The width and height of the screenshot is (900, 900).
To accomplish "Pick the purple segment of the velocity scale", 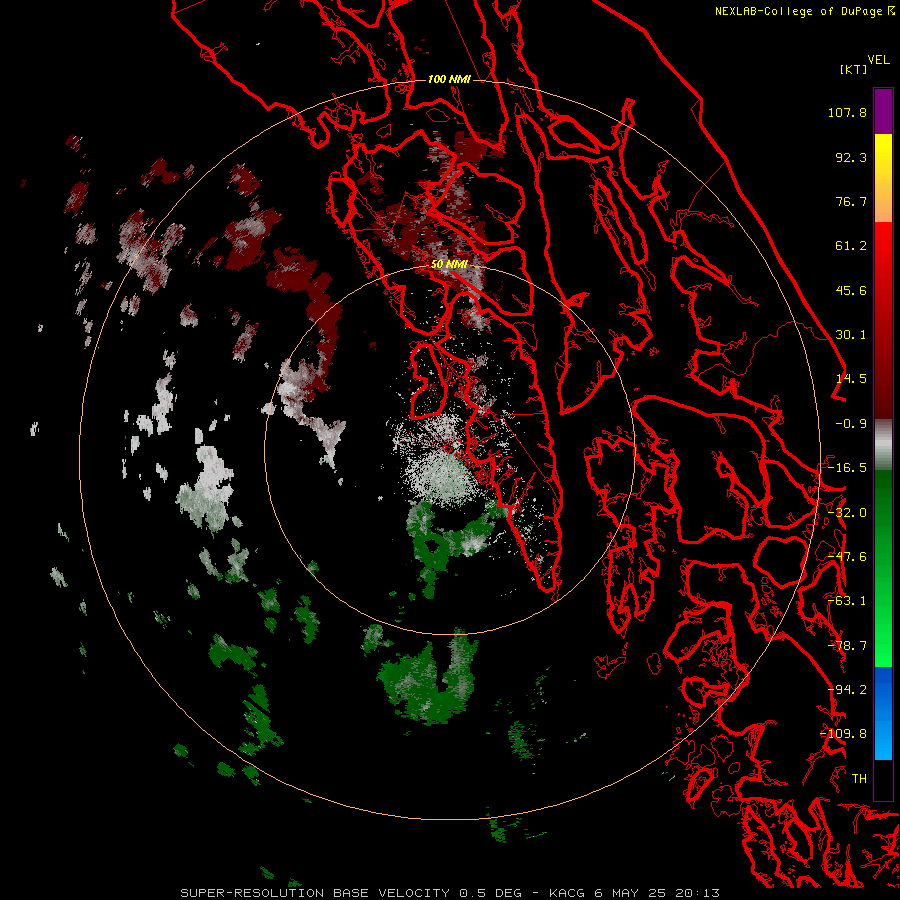I will coord(883,112).
